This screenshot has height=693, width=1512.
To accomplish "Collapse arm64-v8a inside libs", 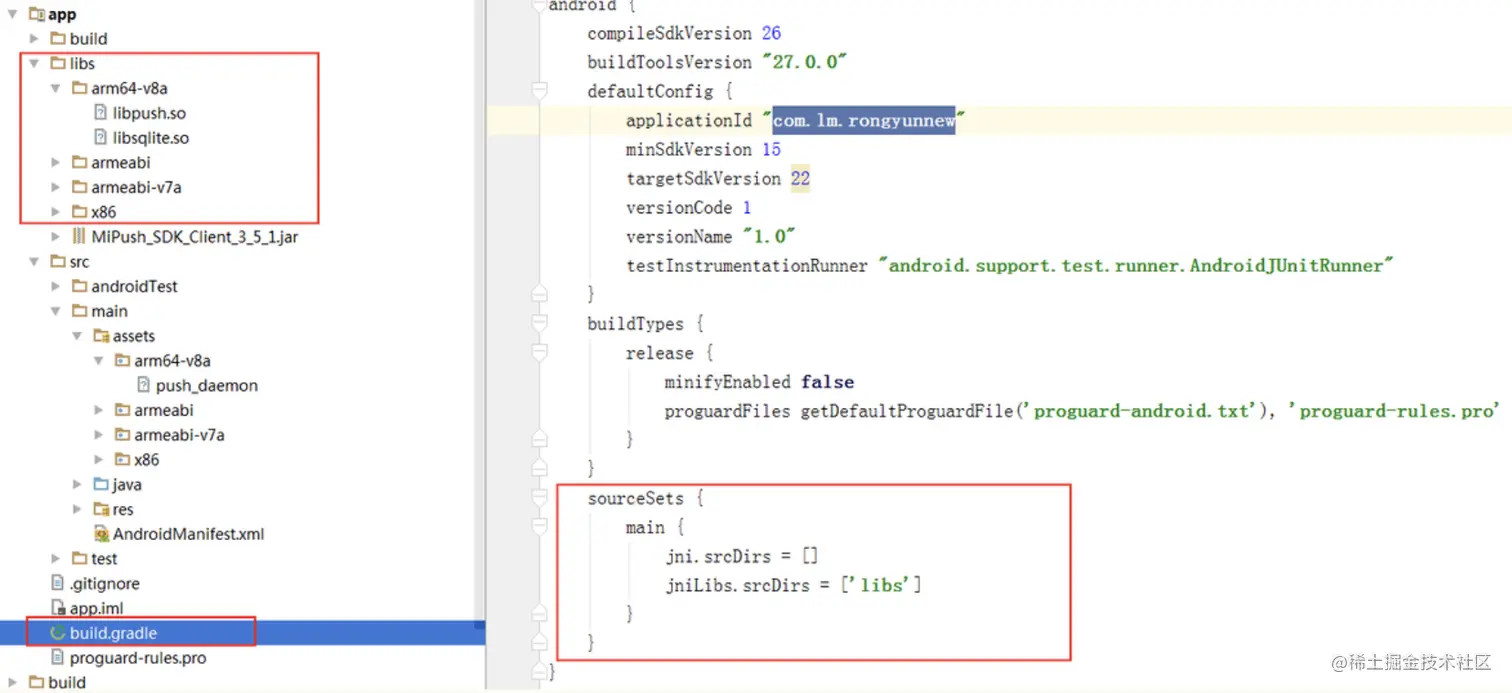I will [x=55, y=88].
